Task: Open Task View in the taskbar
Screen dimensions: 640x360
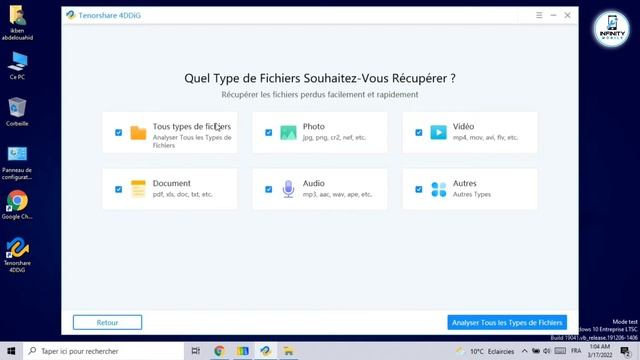Action: point(196,351)
